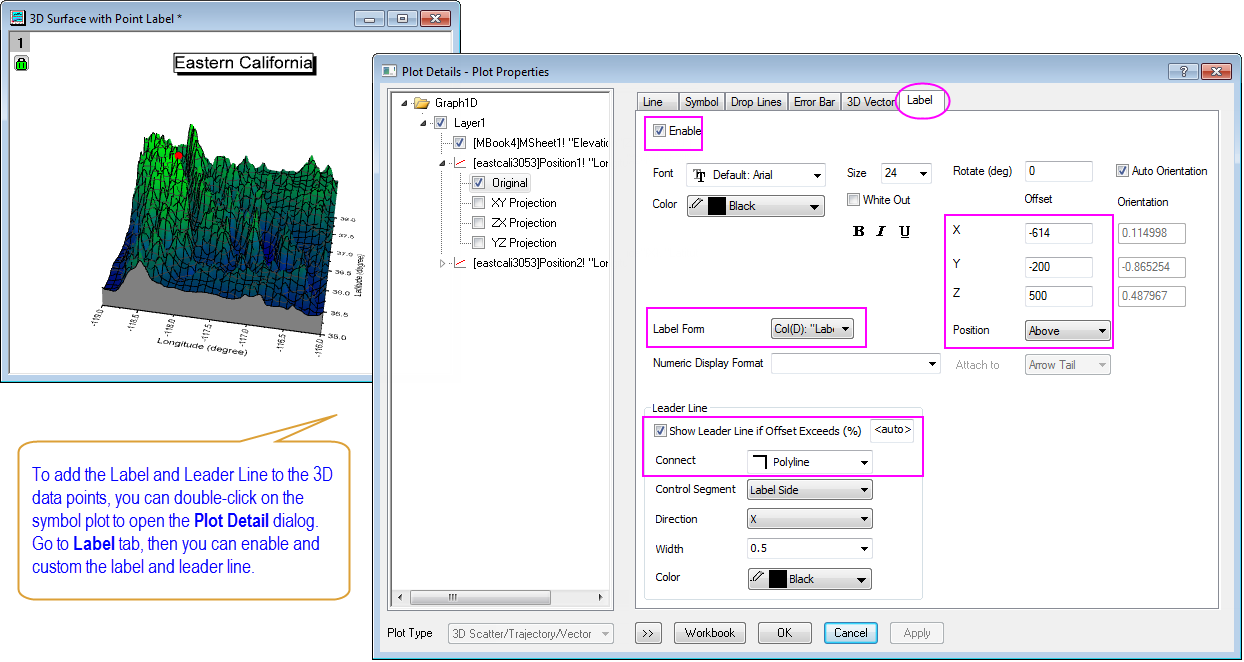Image resolution: width=1244 pixels, height=662 pixels.
Task: Select the Eastern California title in graph
Action: (x=244, y=63)
